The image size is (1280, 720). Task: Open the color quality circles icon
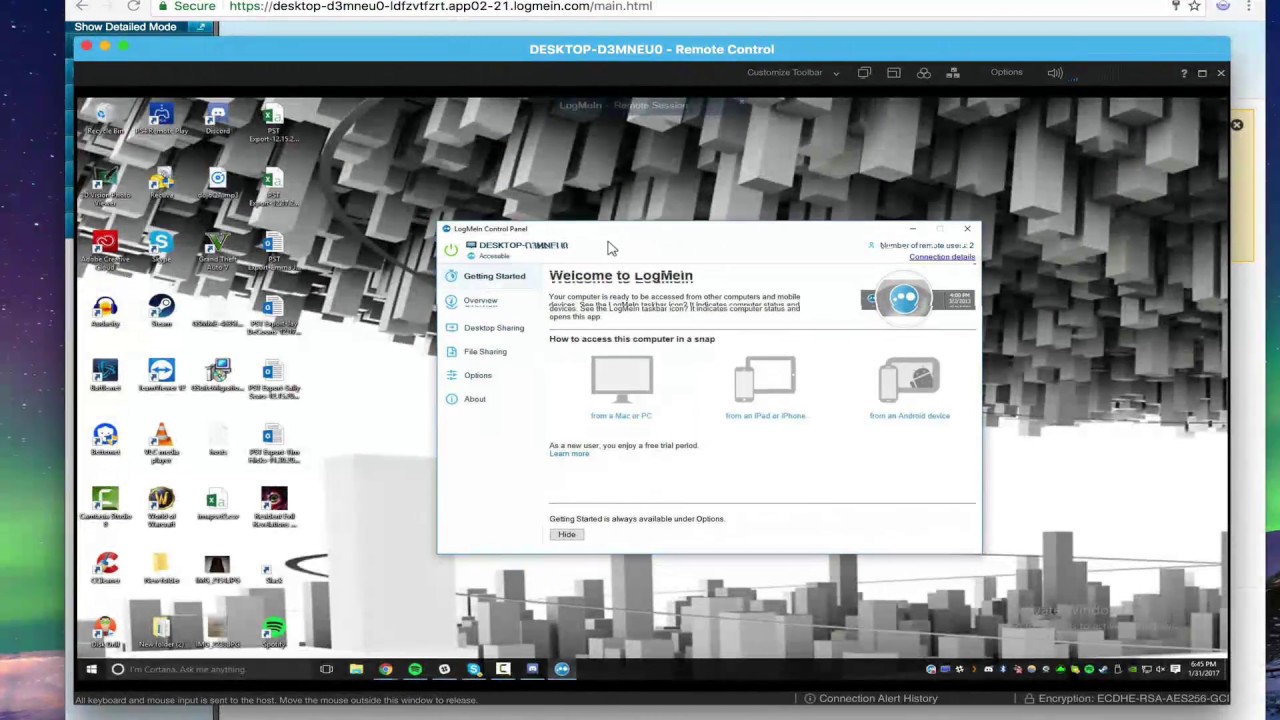[x=923, y=72]
